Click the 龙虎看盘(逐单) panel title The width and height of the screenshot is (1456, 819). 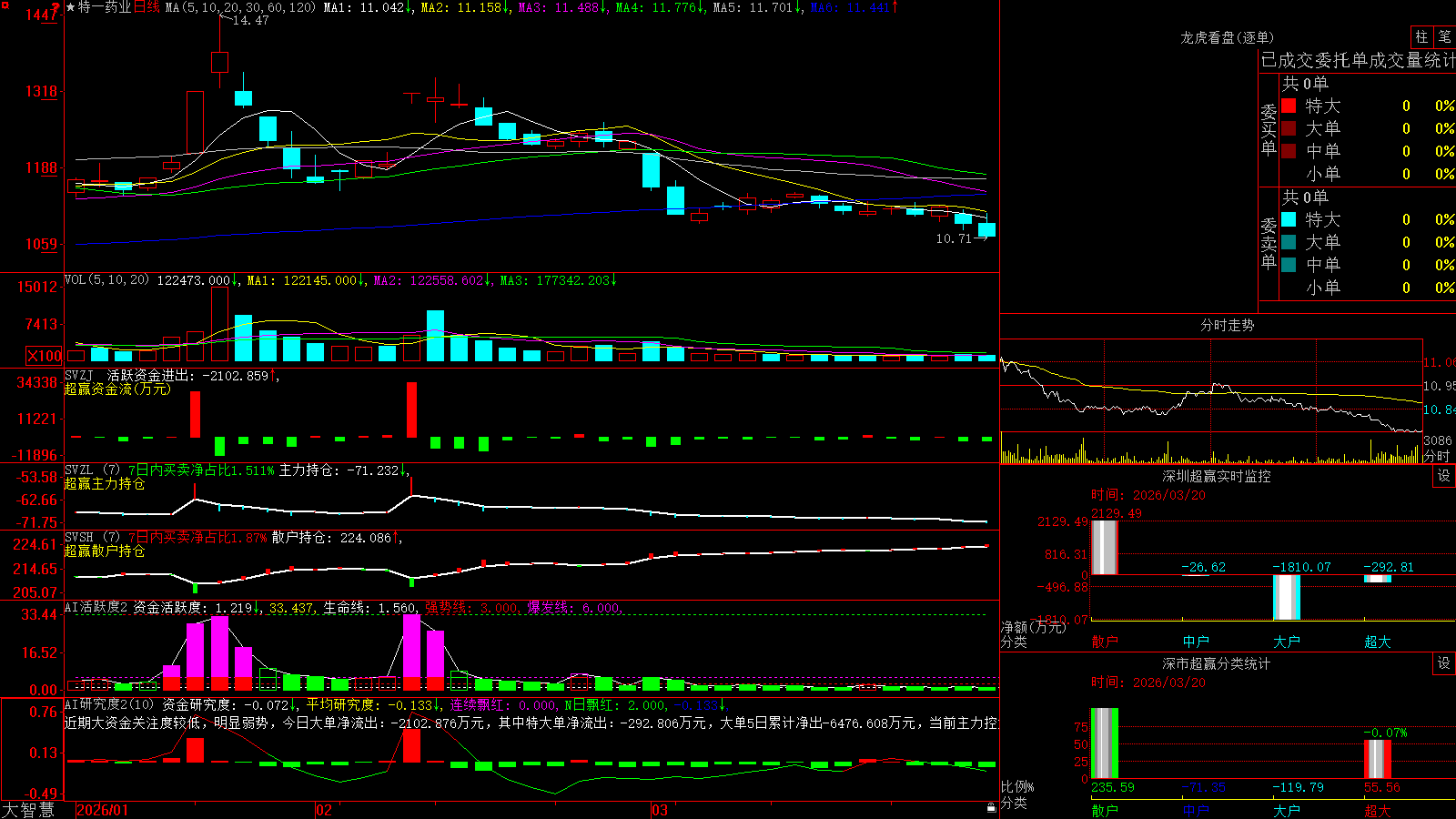tap(1227, 37)
